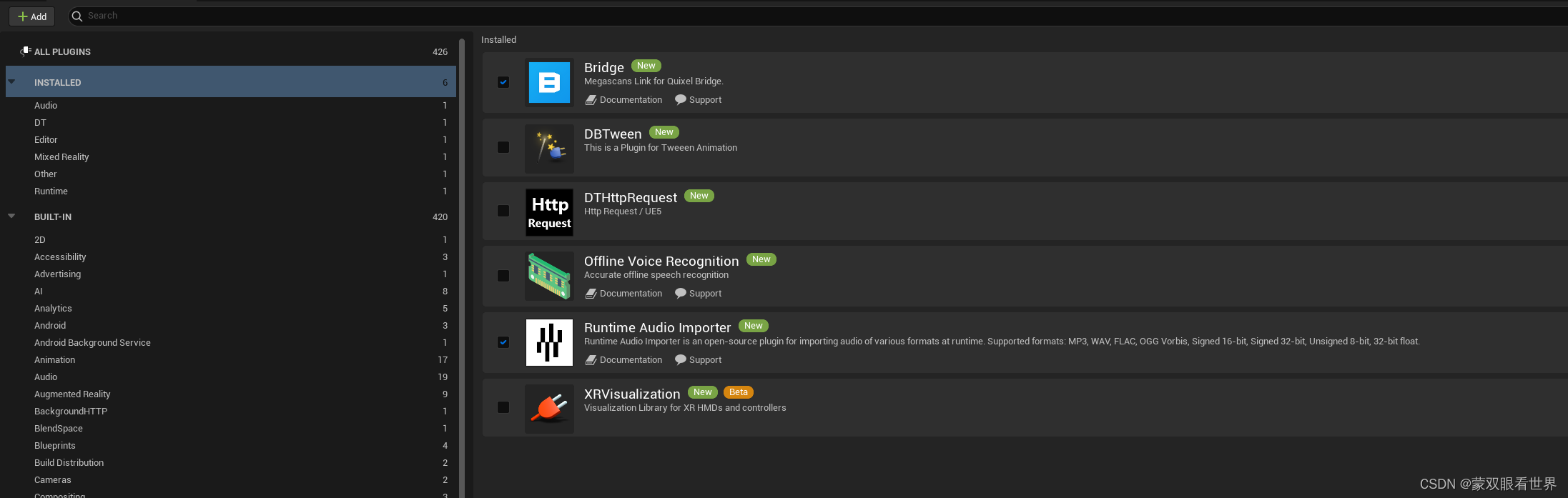Image resolution: width=1568 pixels, height=498 pixels.
Task: Select the BlendSpace category
Action: (231, 428)
